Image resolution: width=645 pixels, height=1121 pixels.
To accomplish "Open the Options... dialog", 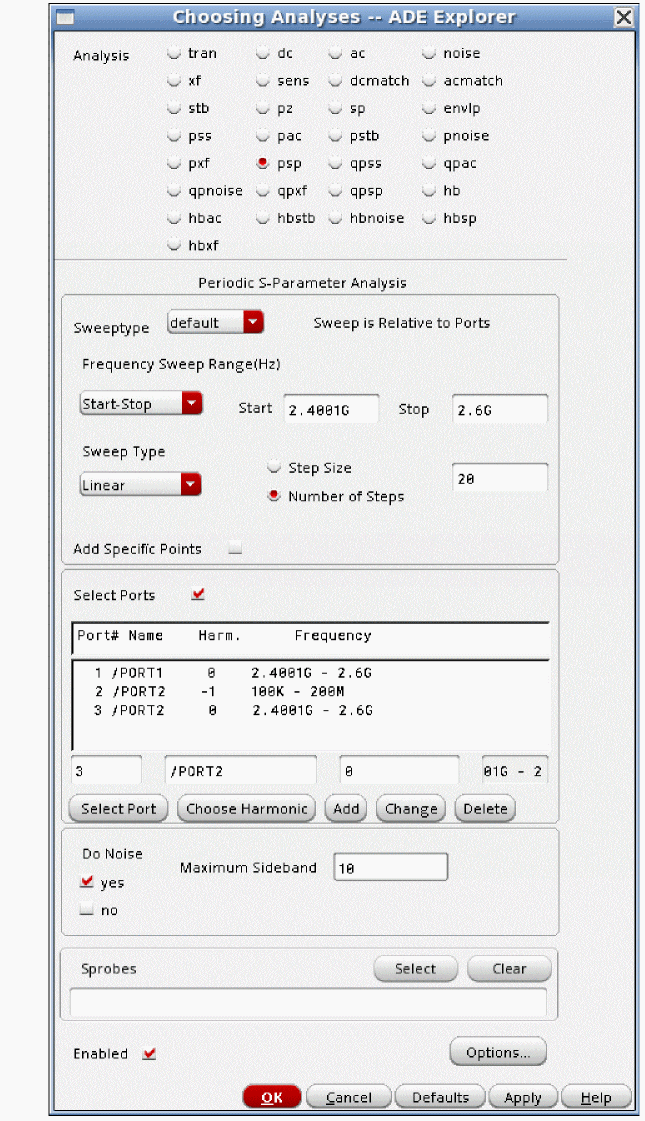I will (x=498, y=1052).
